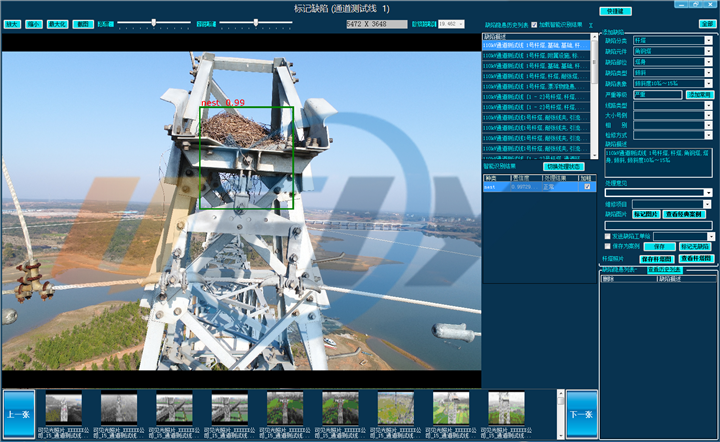Click the 截图 screenshot button
Viewport: 720px width, 442px height.
(x=83, y=24)
